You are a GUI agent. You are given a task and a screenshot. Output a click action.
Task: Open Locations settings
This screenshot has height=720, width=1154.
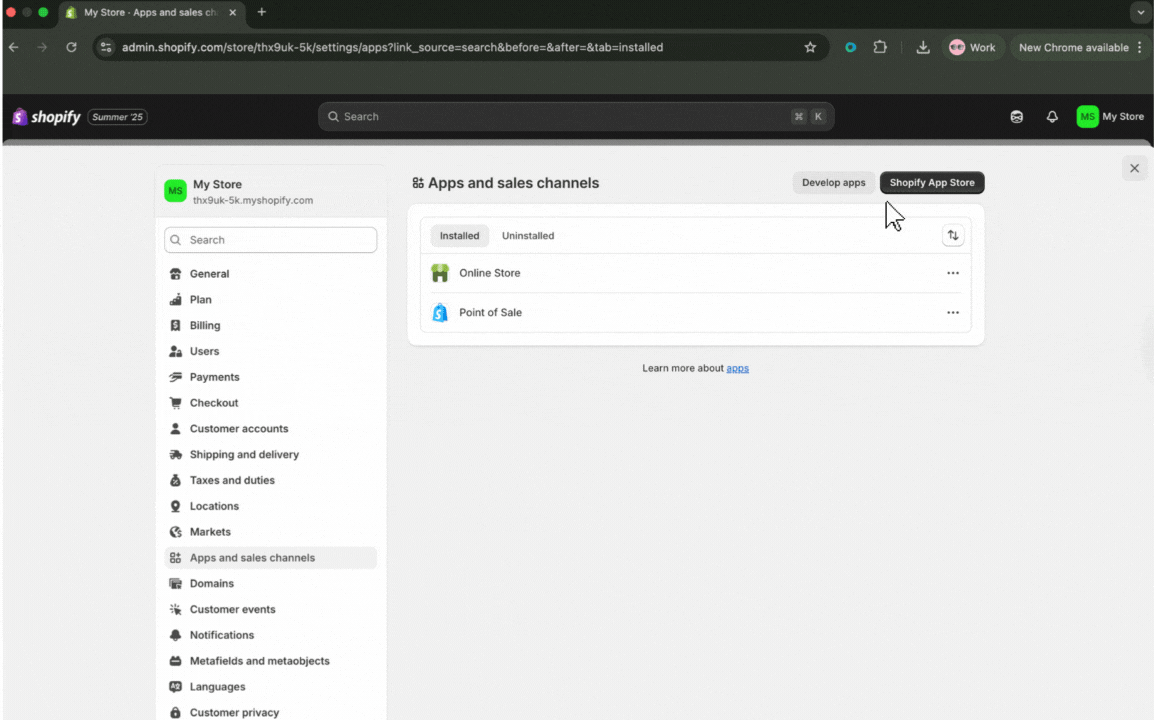(270, 506)
